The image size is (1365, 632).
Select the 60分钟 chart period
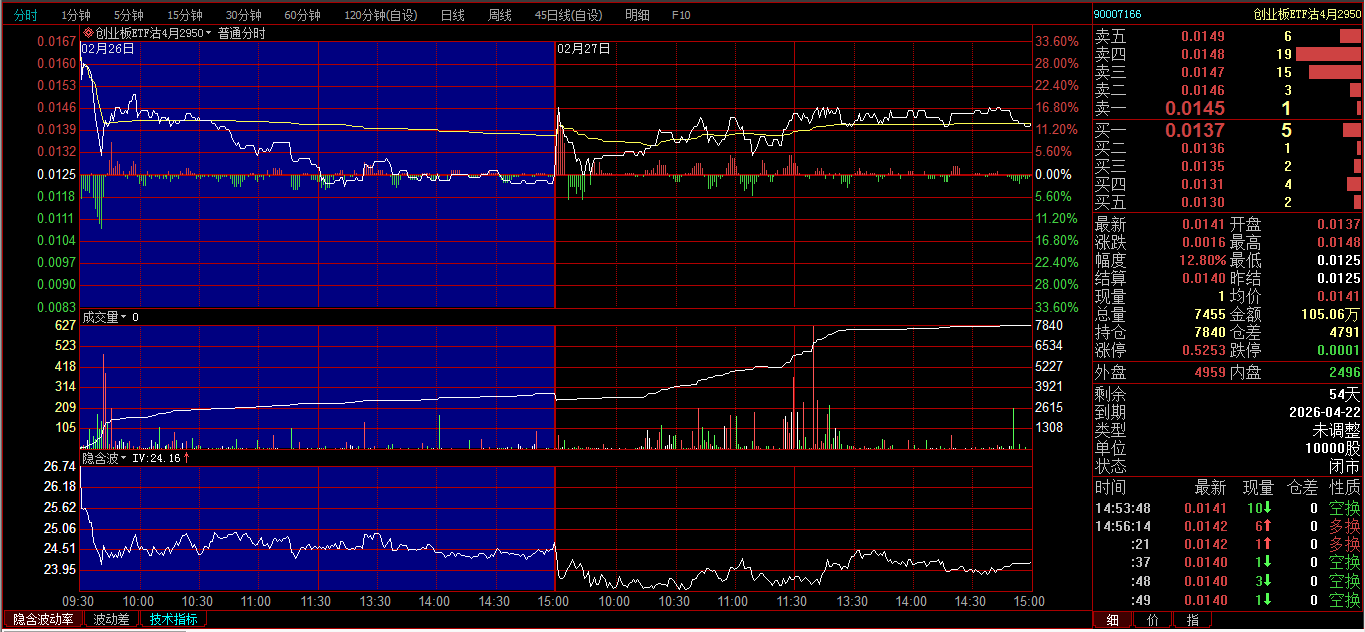point(302,15)
